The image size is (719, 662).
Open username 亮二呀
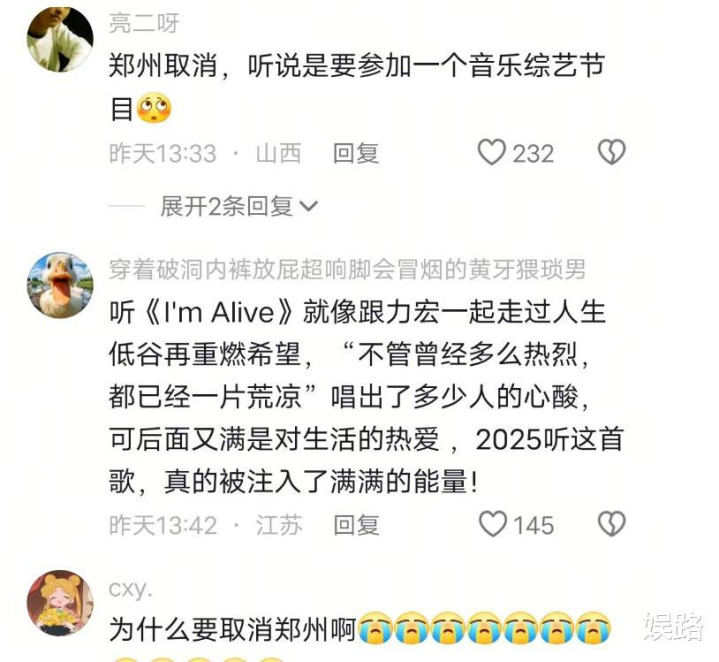[x=144, y=23]
